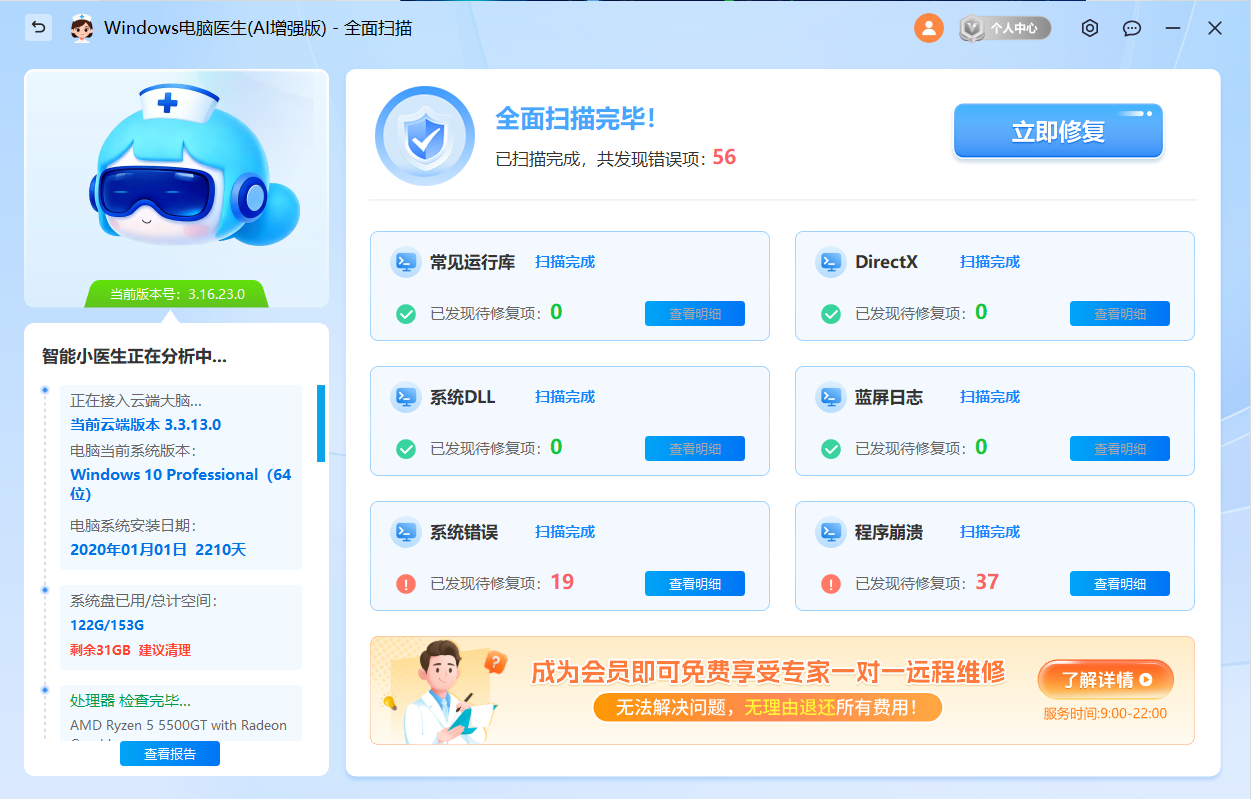Click 查看报告 button in left panel
The image size is (1251, 799).
point(170,754)
